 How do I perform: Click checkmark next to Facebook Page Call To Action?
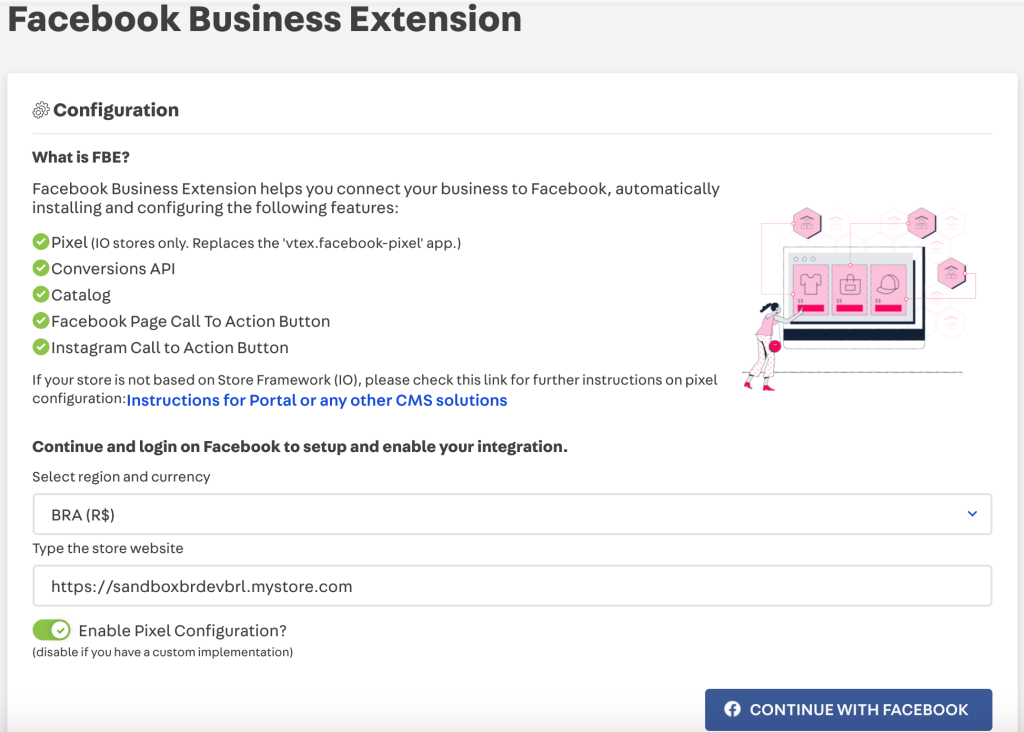pyautogui.click(x=40, y=320)
